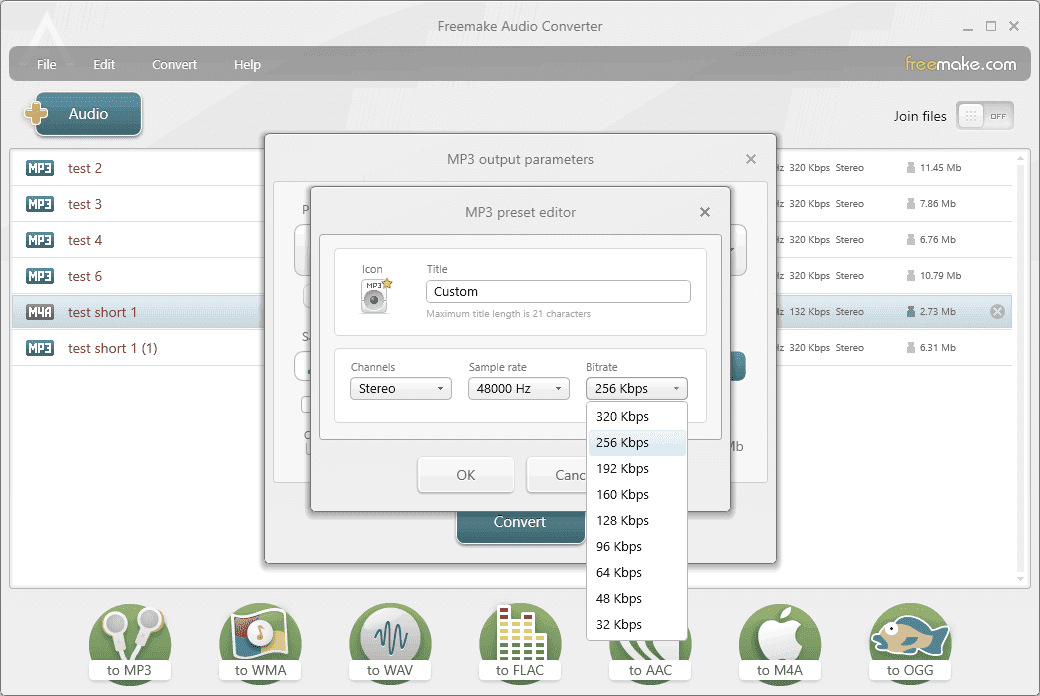Screen dimensions: 1040x696
Task: Click the file size icon beside 11.45 Mb
Action: (911, 167)
